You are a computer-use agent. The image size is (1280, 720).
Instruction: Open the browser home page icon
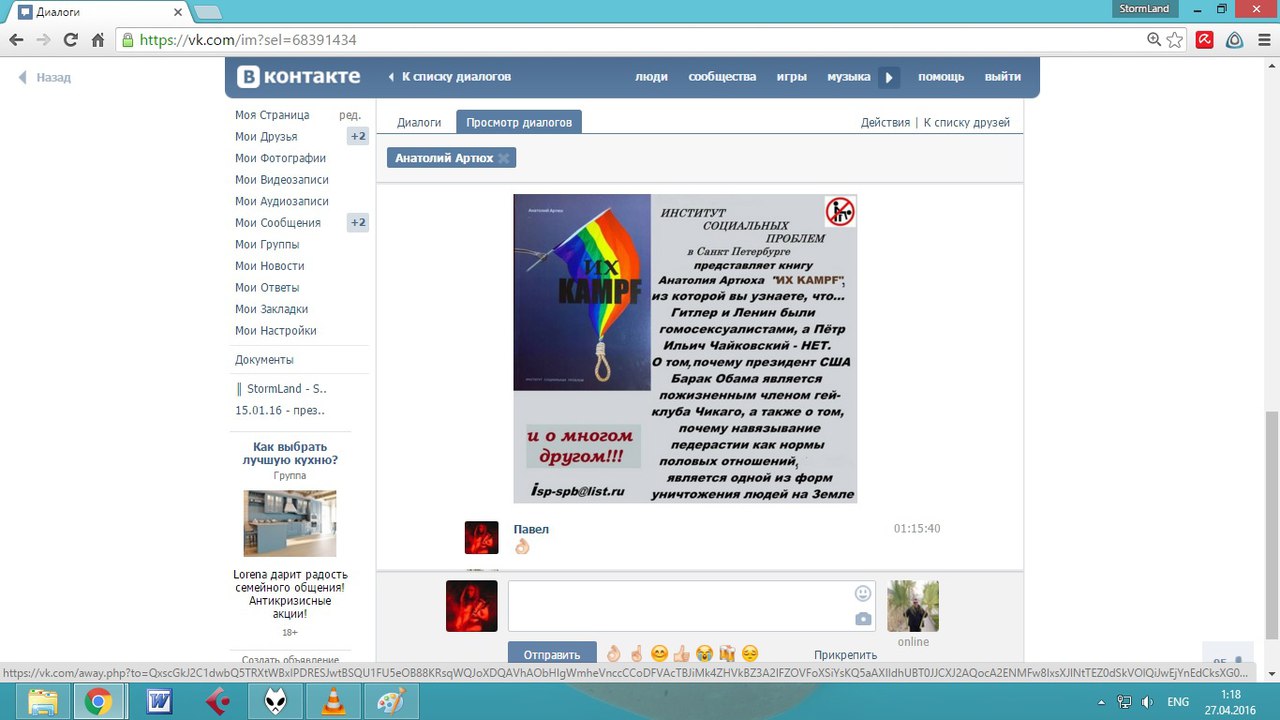click(98, 40)
